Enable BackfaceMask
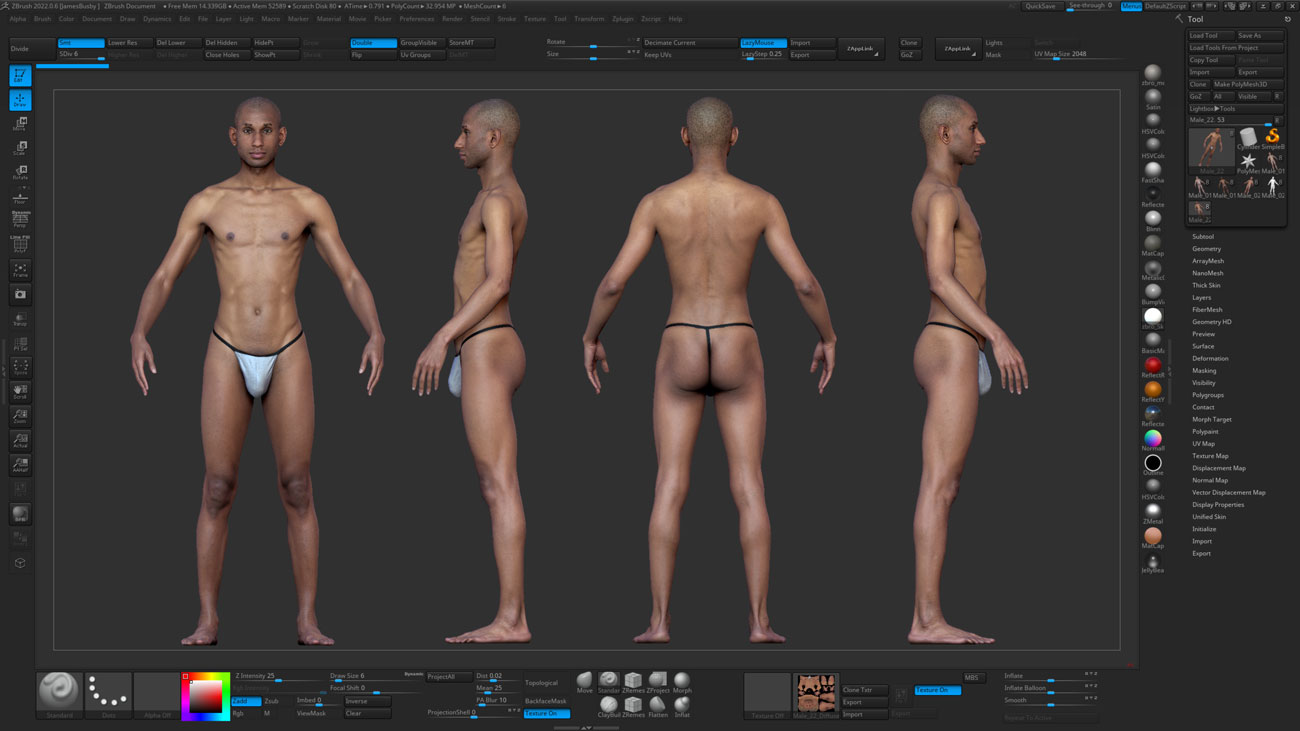The image size is (1300, 731). pyautogui.click(x=546, y=700)
